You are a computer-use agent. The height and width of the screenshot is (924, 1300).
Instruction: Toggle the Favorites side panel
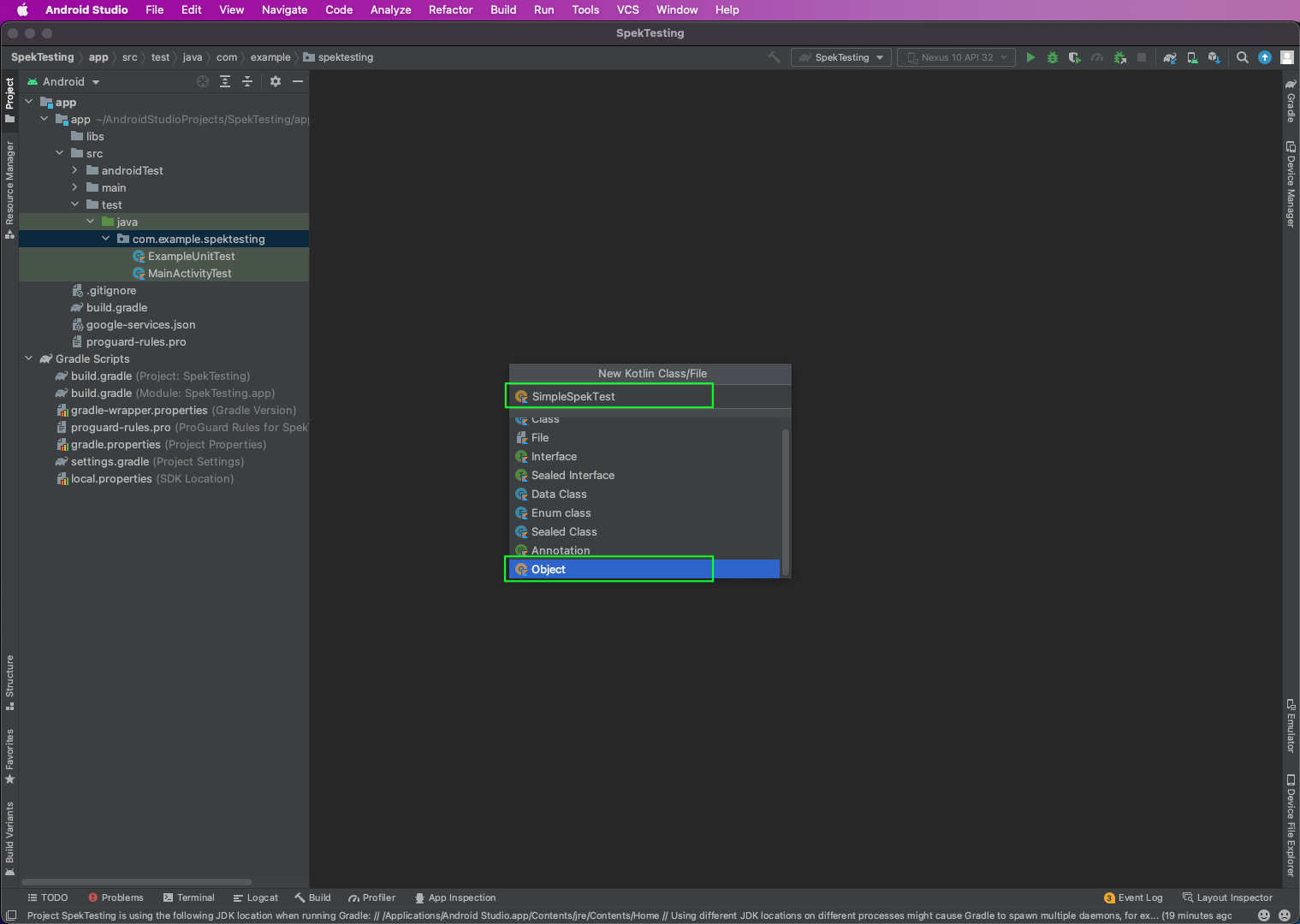(x=9, y=756)
